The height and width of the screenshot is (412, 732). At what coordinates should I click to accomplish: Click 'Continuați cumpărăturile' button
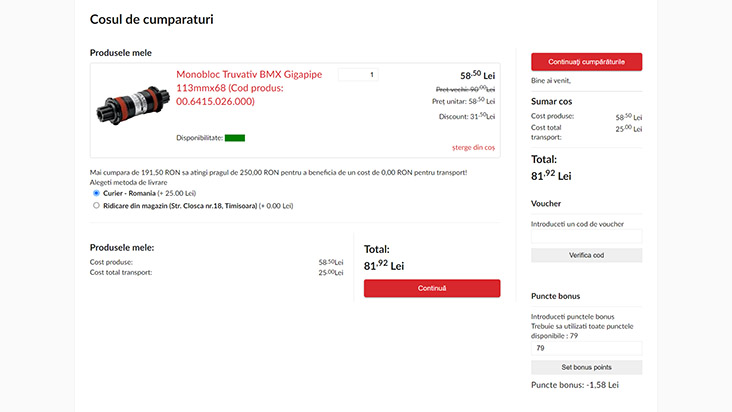[x=586, y=62]
